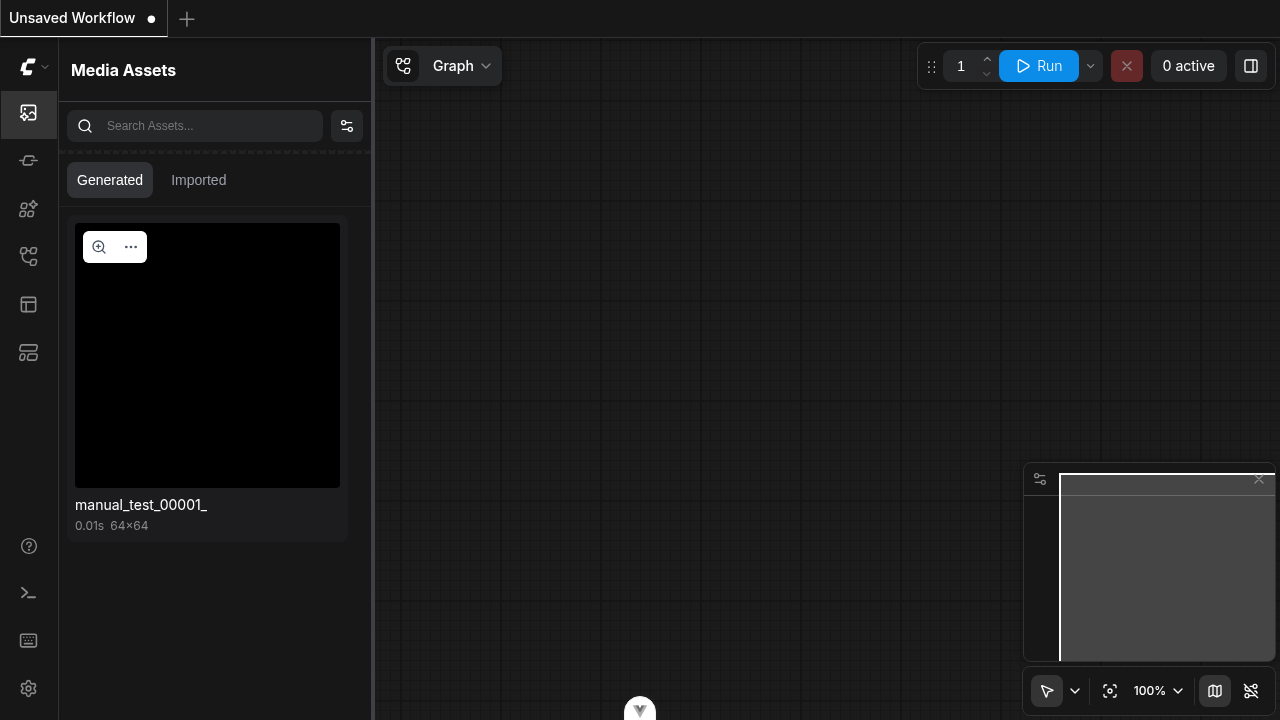Toggle the console terminal icon
This screenshot has width=1280, height=720.
click(x=28, y=593)
